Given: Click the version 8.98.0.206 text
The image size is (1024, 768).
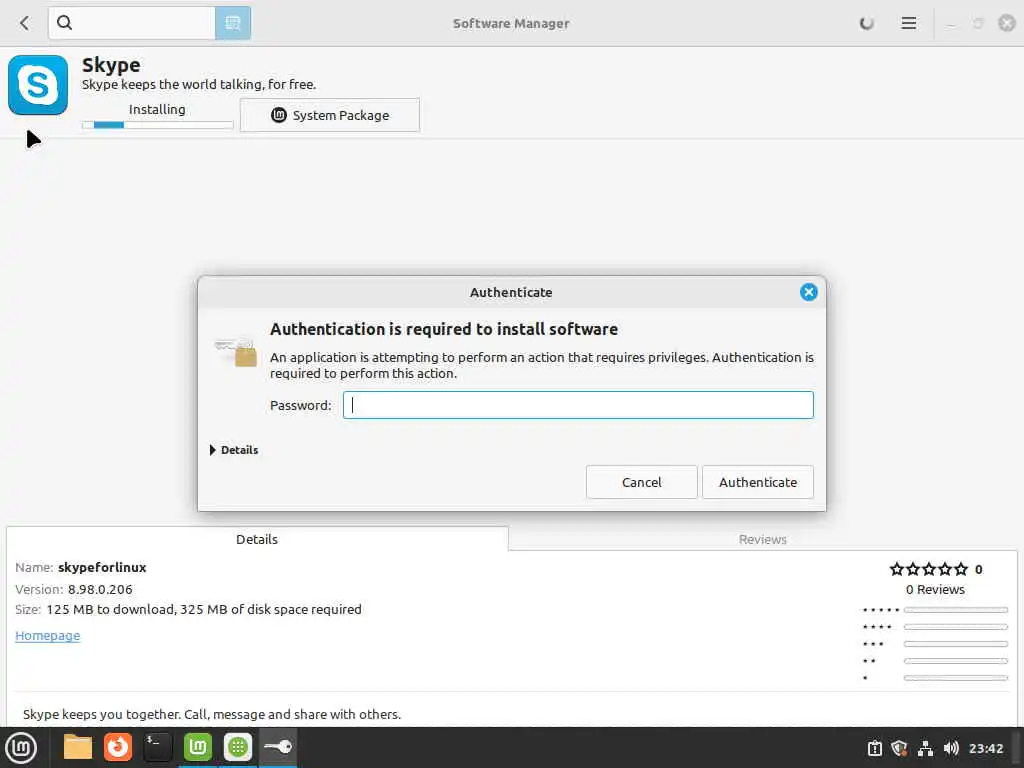Looking at the screenshot, I should (x=100, y=589).
